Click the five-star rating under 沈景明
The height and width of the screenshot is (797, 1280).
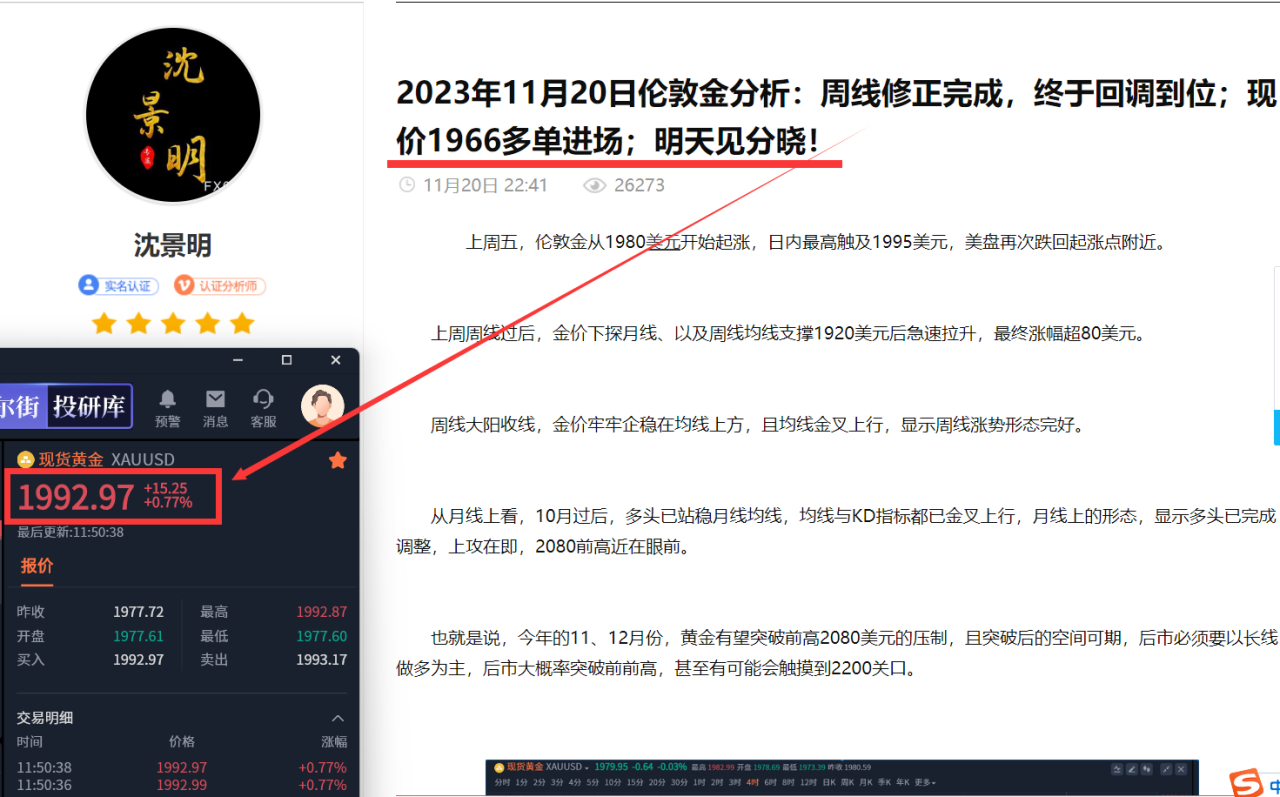(x=173, y=323)
